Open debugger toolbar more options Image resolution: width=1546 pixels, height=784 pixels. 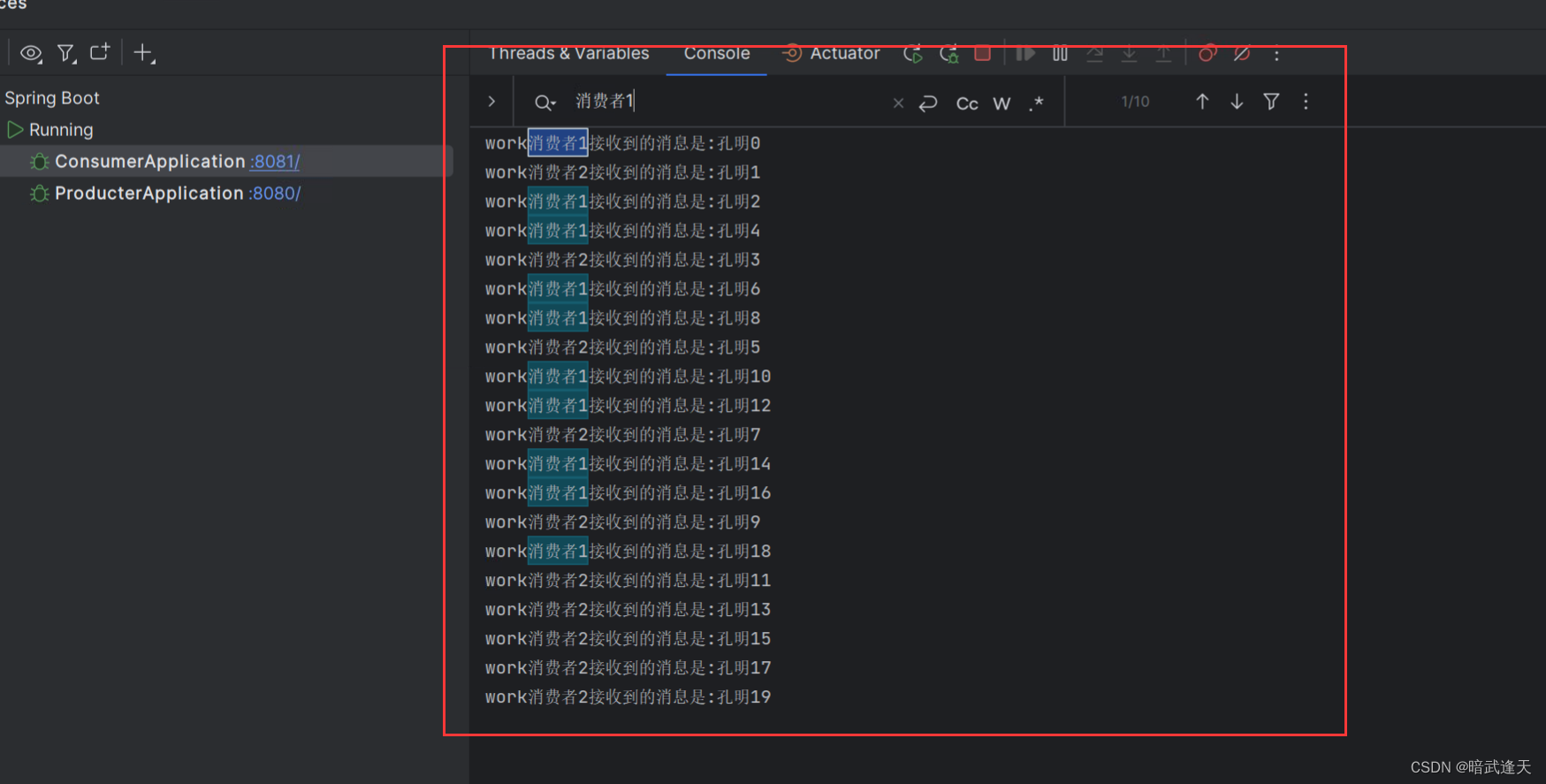point(1276,54)
